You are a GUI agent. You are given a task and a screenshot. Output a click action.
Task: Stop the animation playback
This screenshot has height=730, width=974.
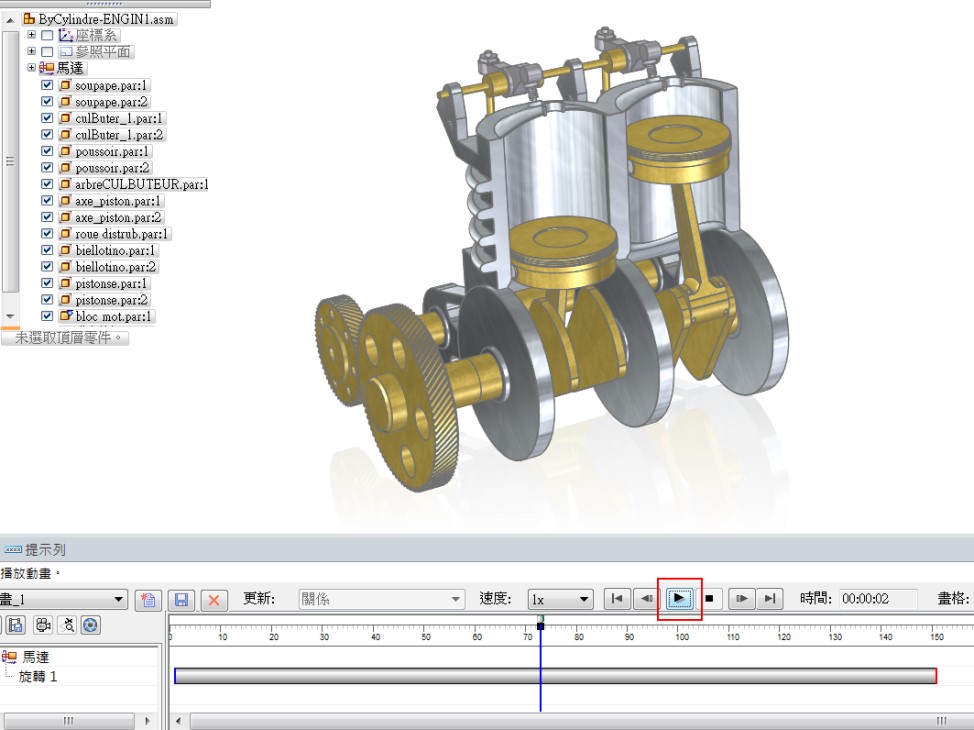click(x=710, y=599)
